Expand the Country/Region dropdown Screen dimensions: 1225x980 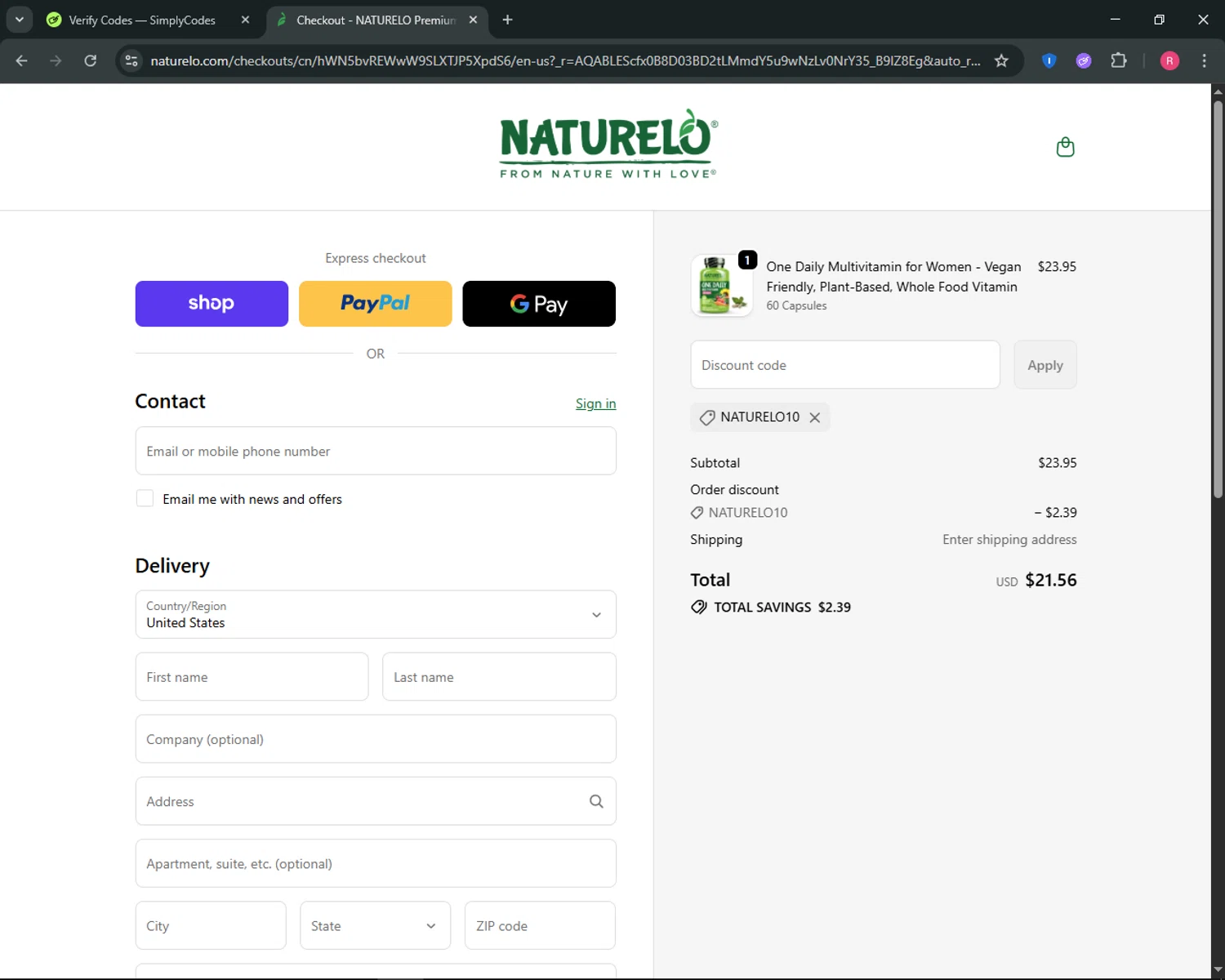pyautogui.click(x=376, y=614)
